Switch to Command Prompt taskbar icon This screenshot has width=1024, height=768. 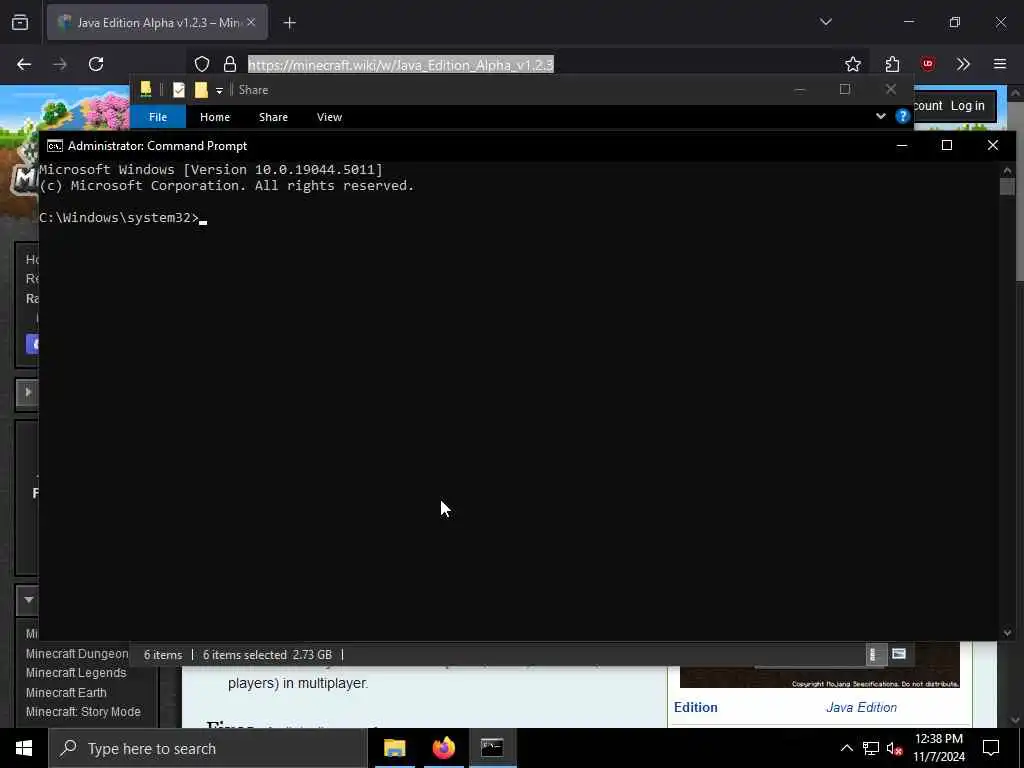tap(492, 748)
